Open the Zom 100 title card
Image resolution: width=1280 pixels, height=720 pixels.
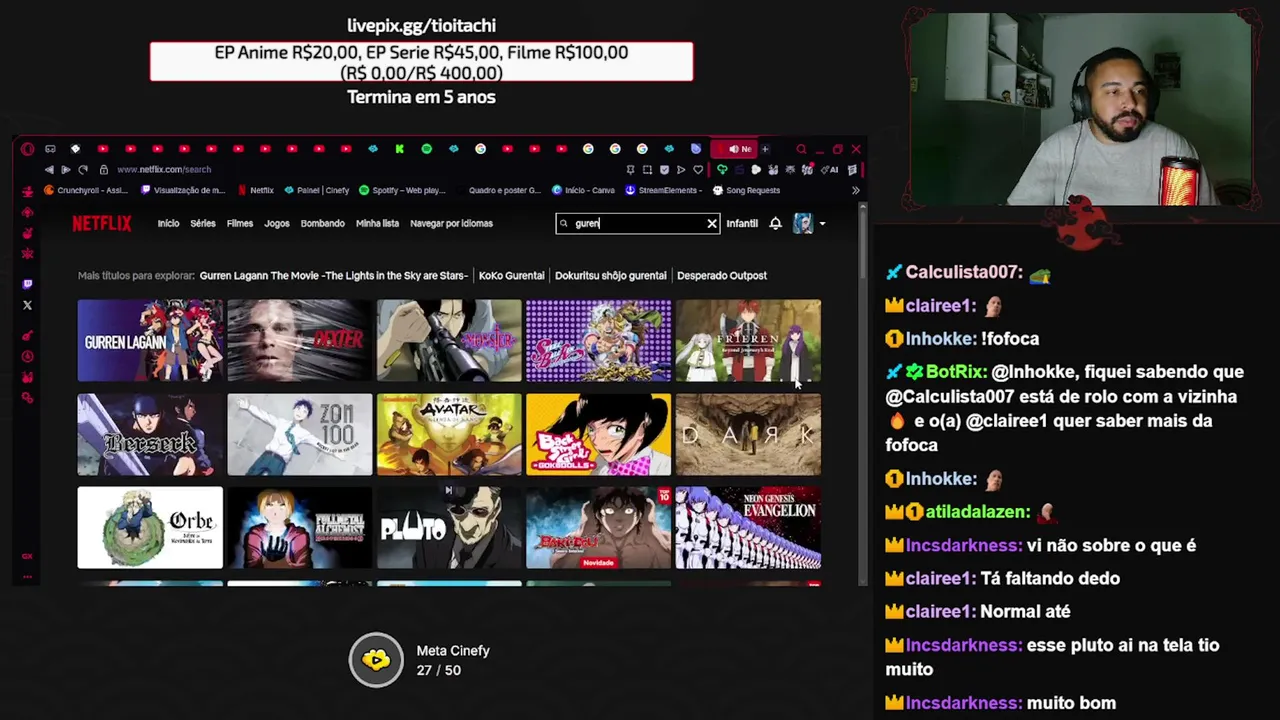pos(300,434)
